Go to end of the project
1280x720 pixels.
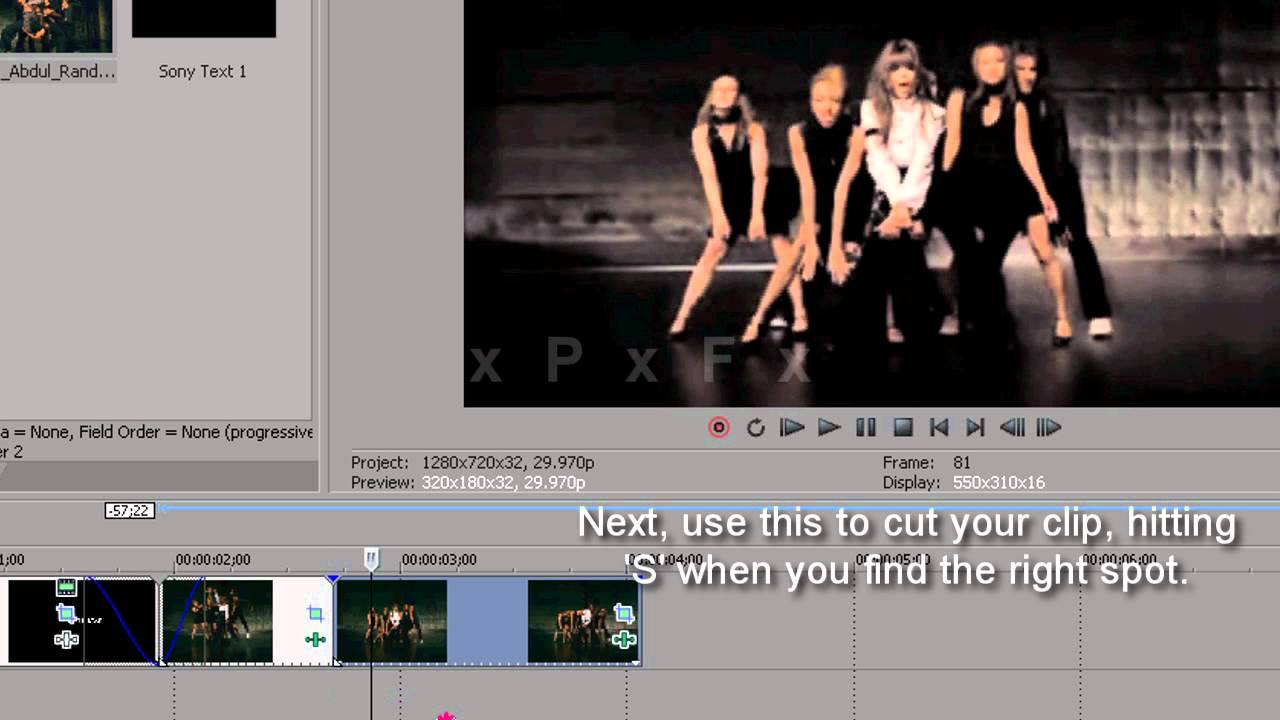coord(975,428)
